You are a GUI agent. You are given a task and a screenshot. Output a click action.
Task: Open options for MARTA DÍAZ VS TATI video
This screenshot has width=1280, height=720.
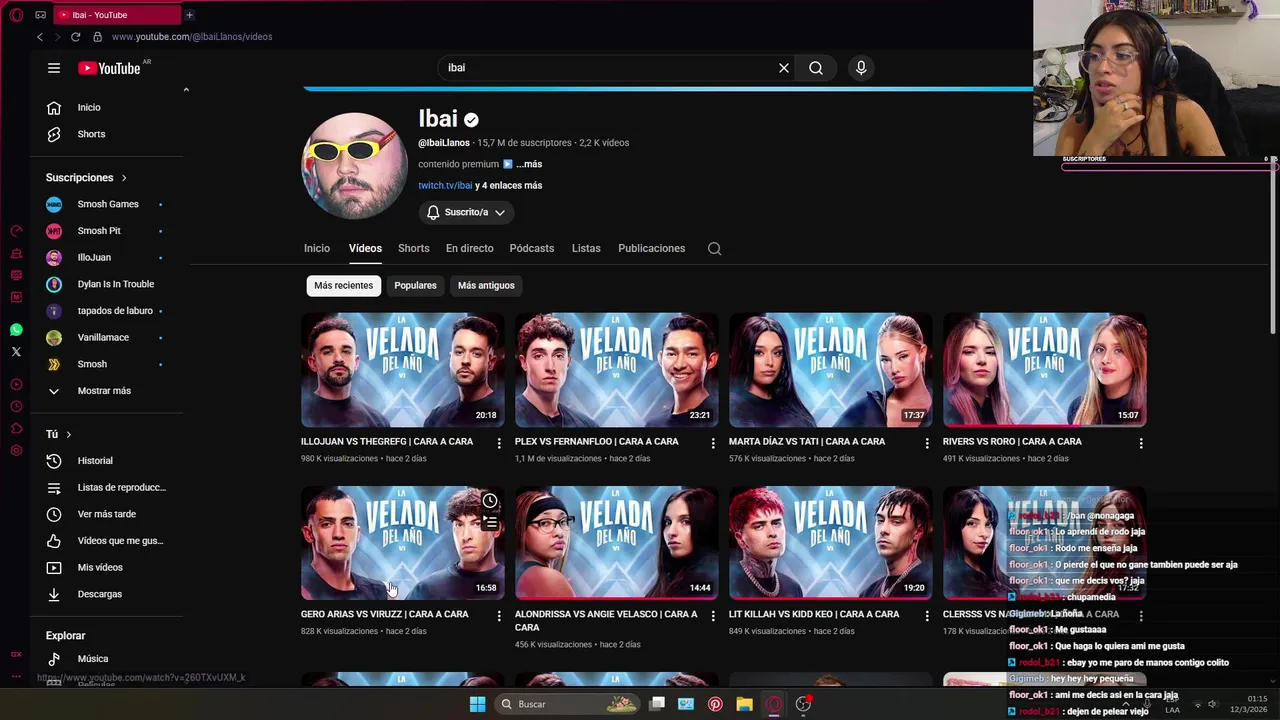click(x=927, y=443)
